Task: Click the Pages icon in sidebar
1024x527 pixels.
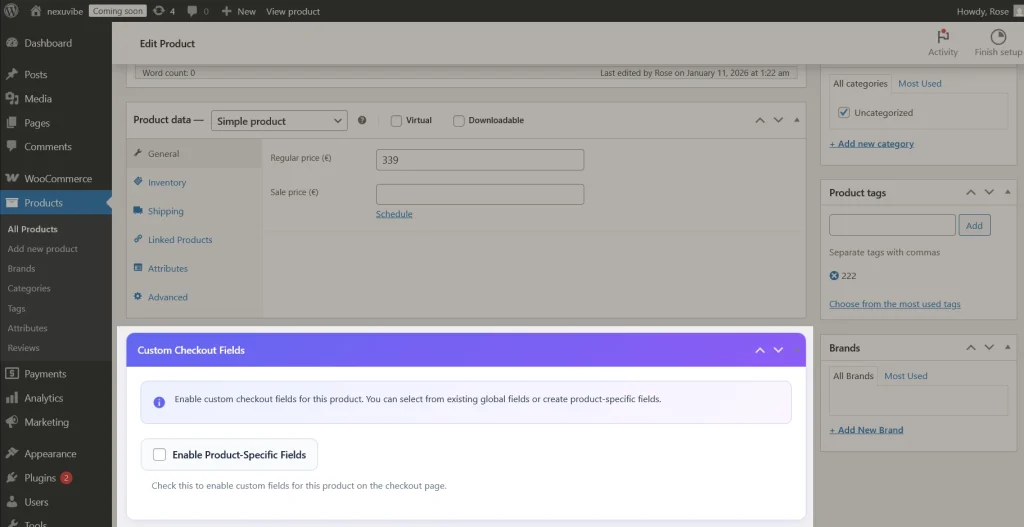Action: tap(12, 123)
